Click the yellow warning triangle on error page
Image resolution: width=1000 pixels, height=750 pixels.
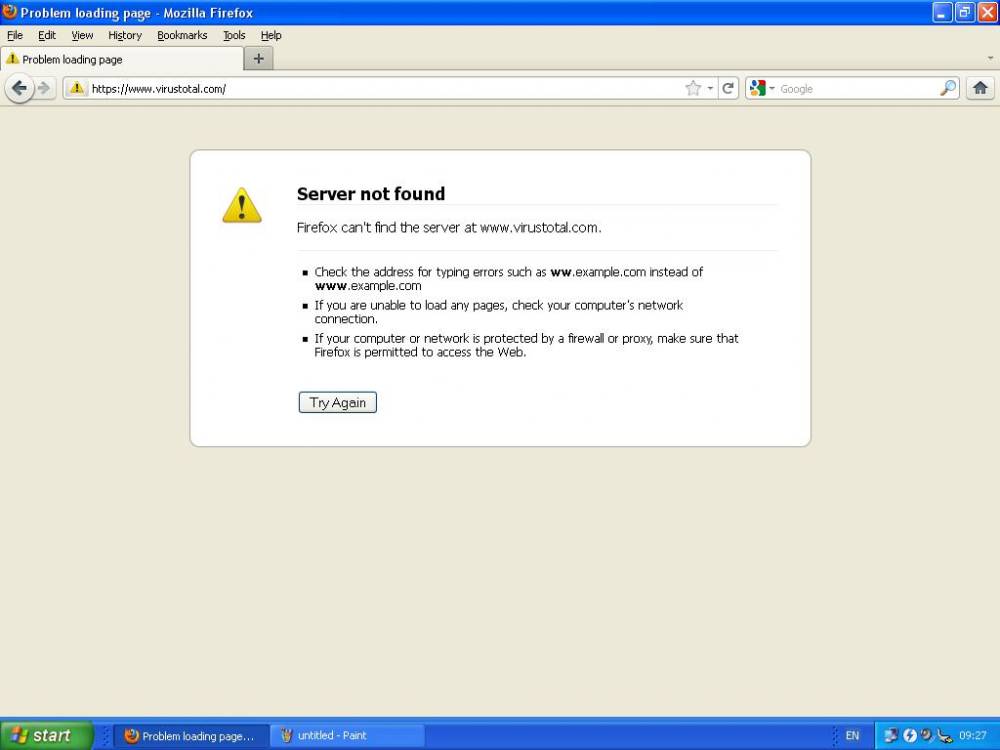pos(242,205)
